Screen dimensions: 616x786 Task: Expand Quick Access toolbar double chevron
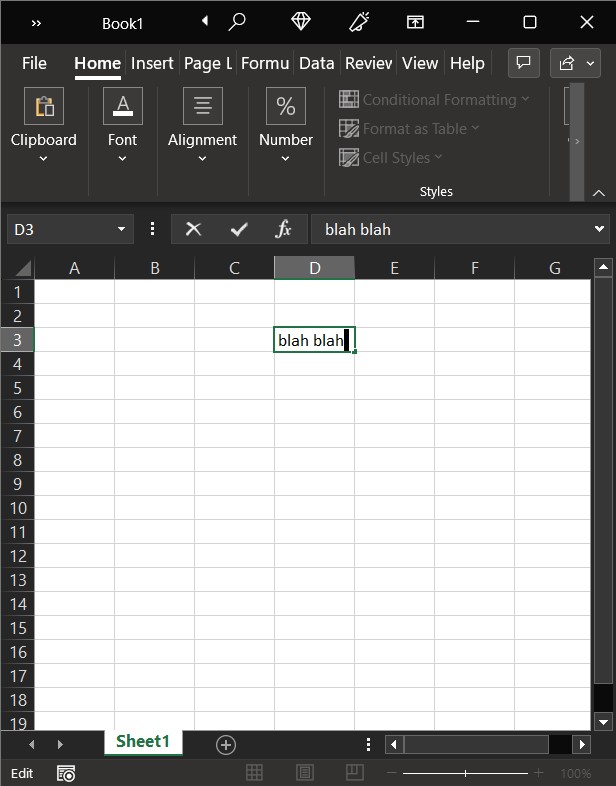coord(36,23)
